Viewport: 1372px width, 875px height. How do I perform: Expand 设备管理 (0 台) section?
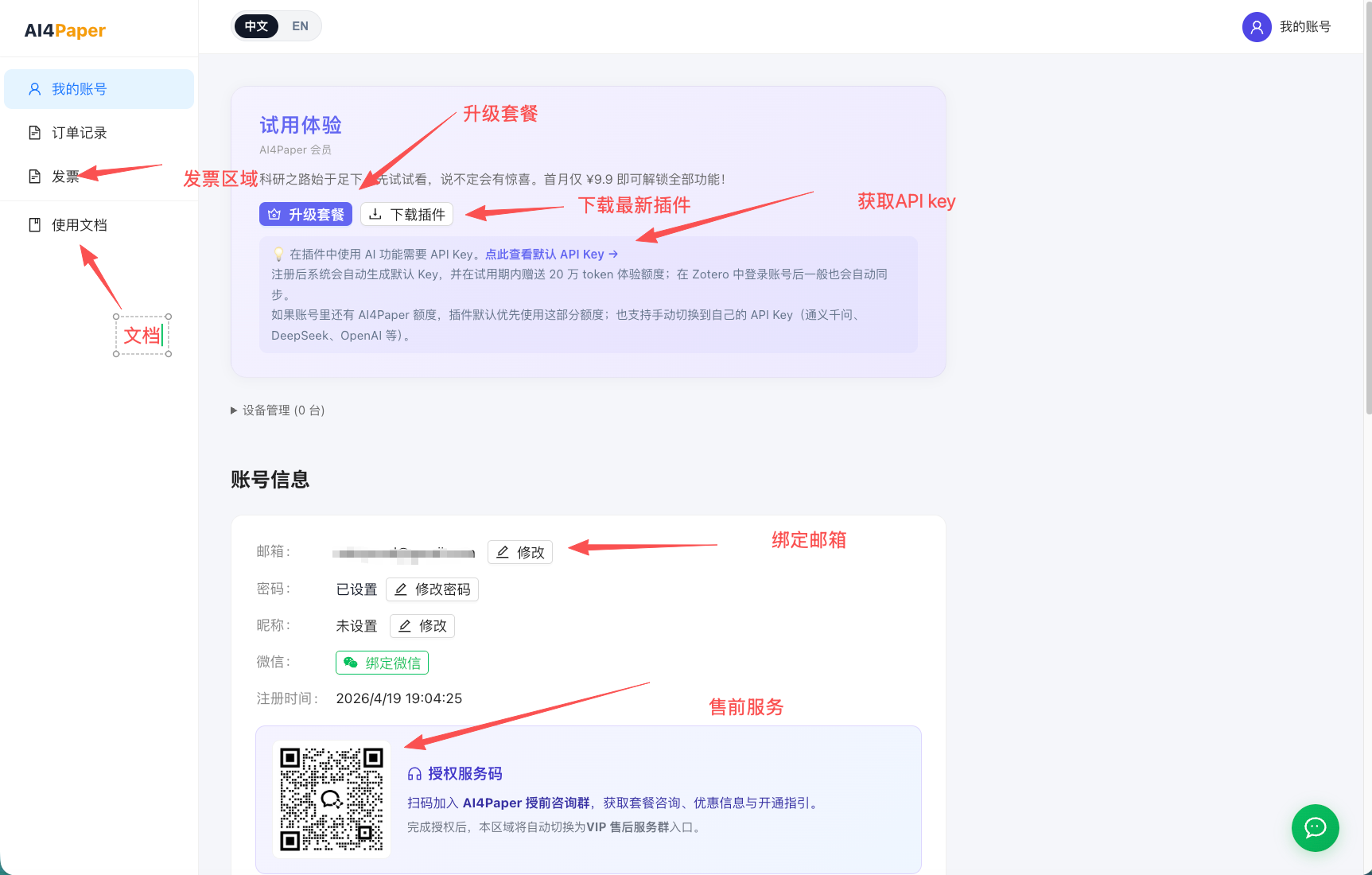coord(278,410)
